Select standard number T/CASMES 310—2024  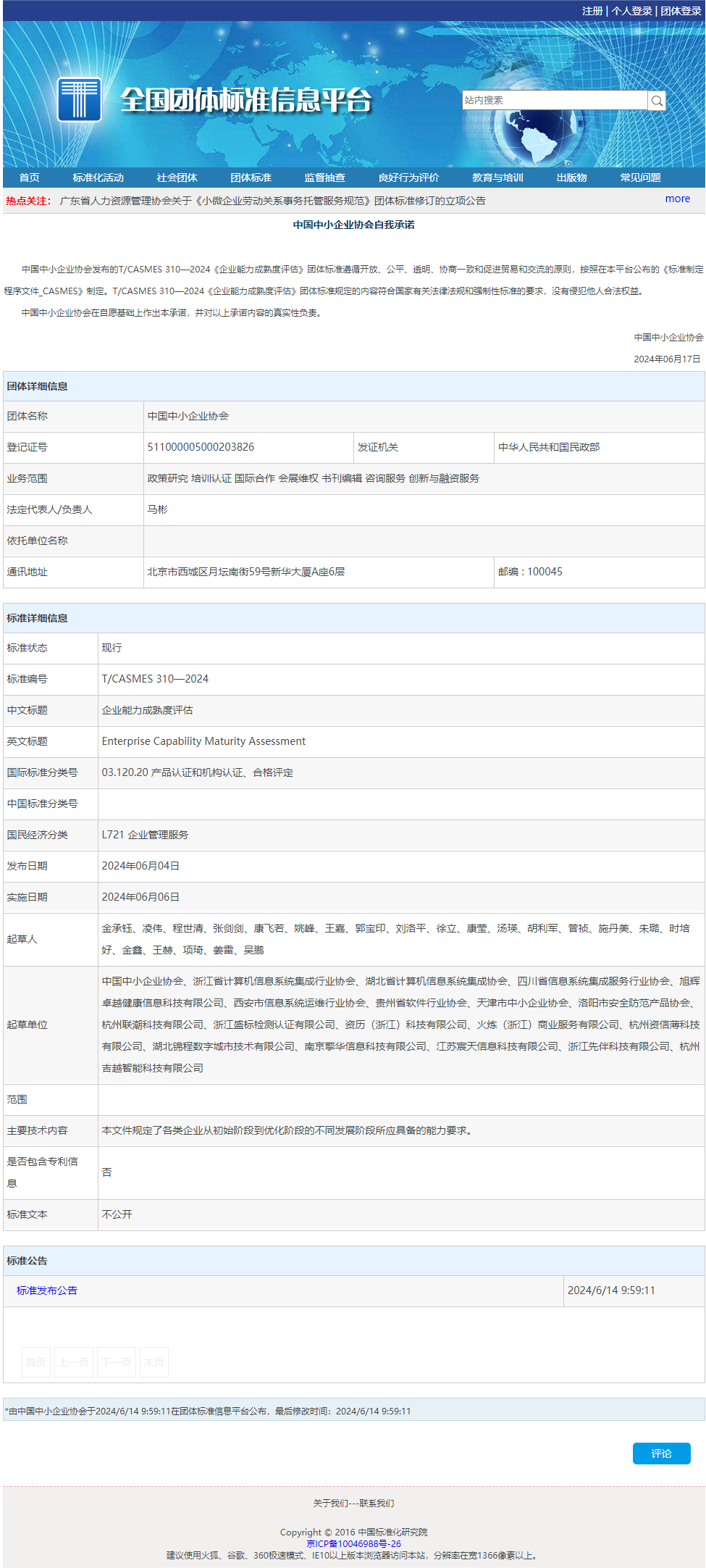click(x=155, y=679)
